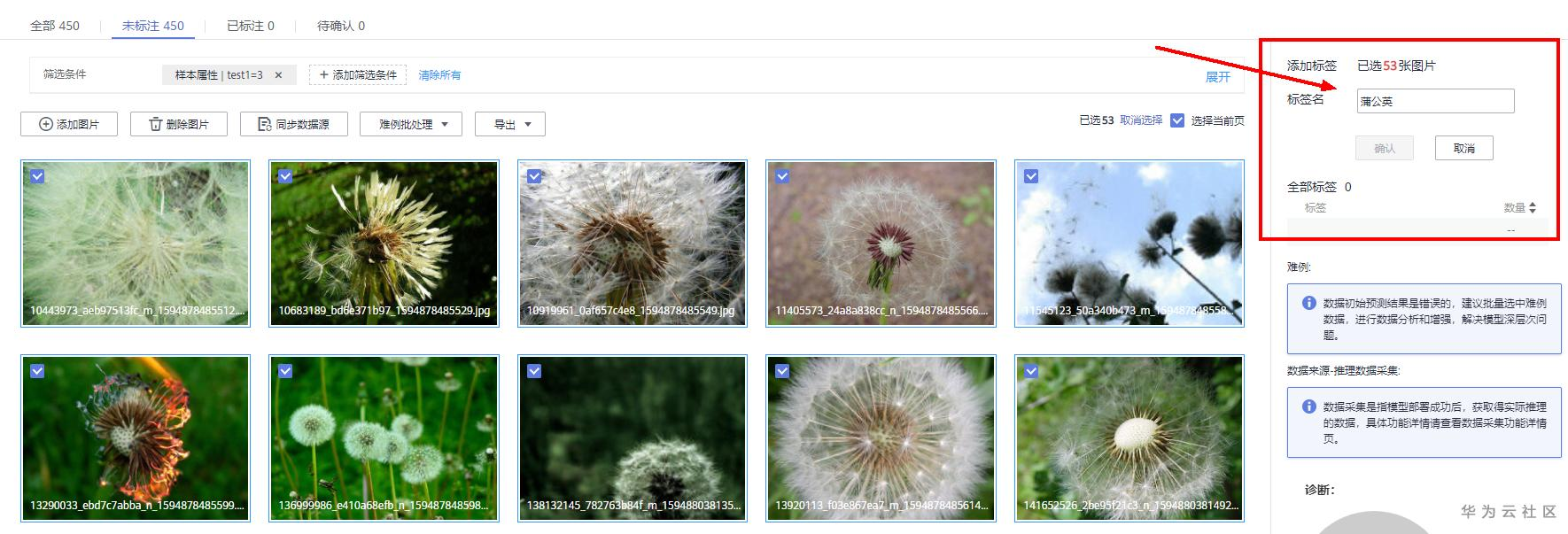The height and width of the screenshot is (534, 1568).
Task: Uncheck image 10683189_bd6e371b97 checkbox
Action: 285,176
